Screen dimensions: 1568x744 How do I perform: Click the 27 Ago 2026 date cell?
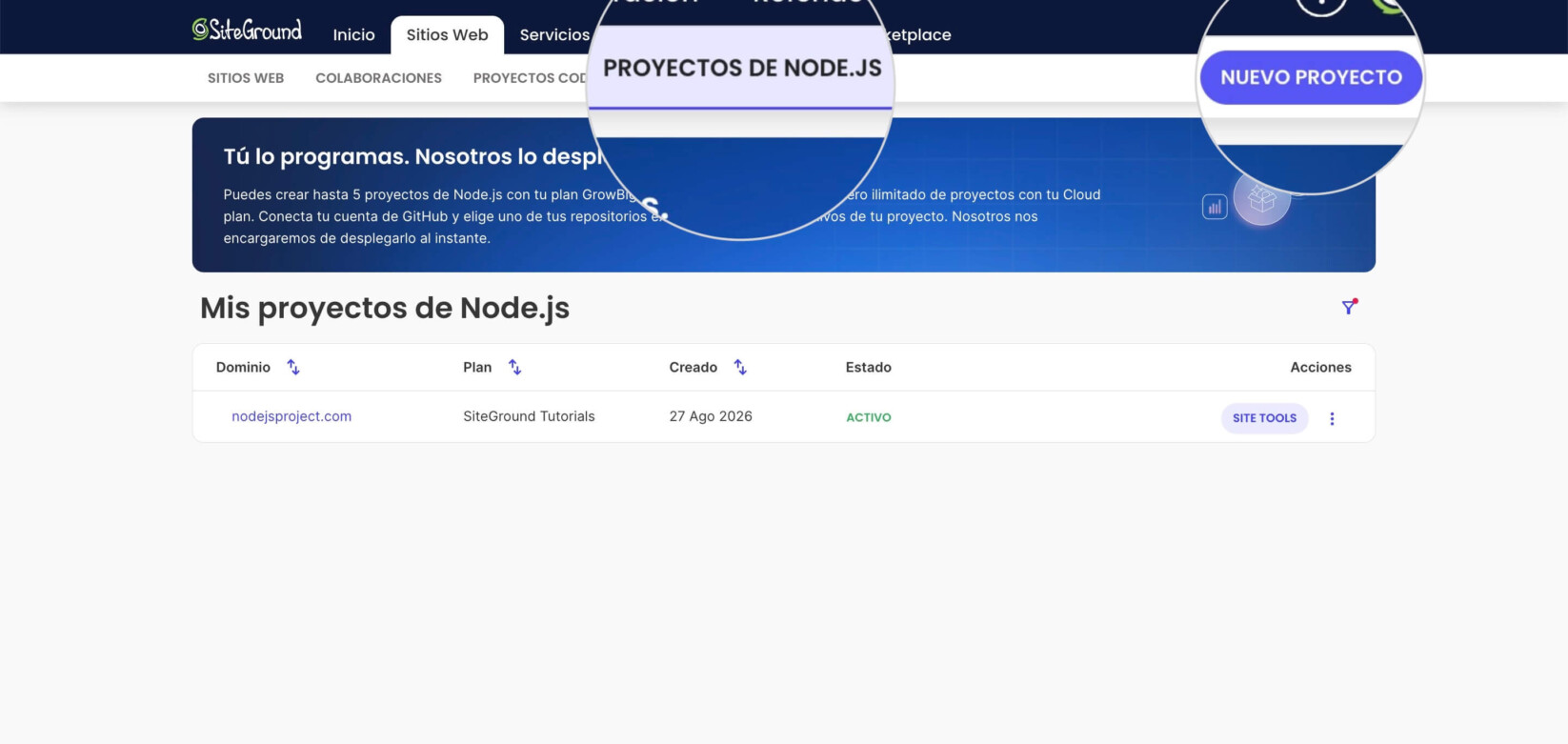711,416
